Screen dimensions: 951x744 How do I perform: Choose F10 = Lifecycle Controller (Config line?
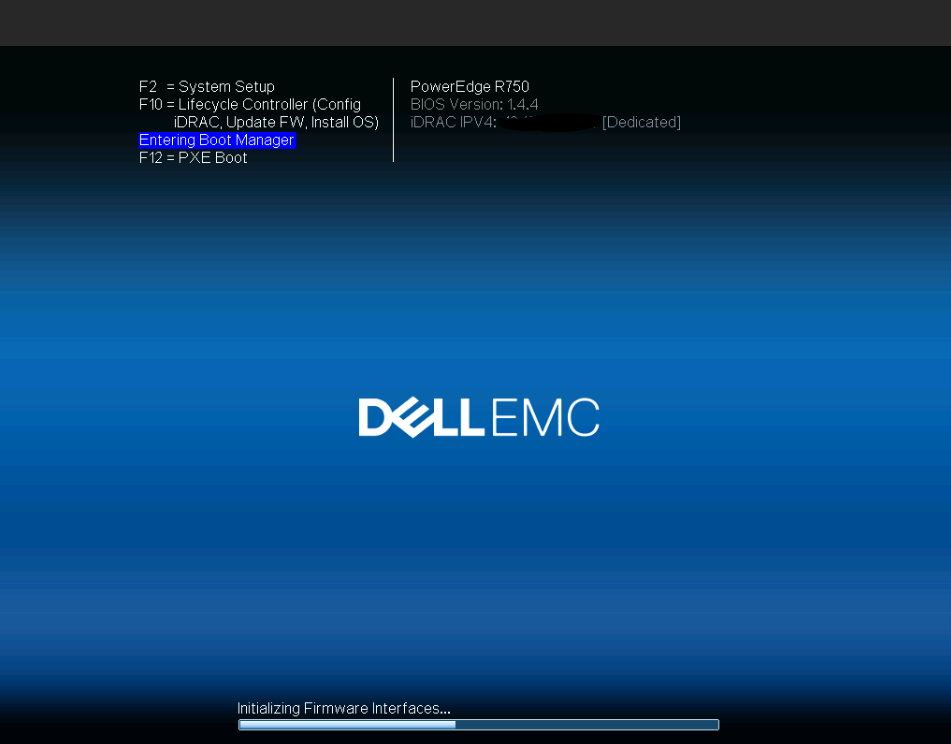point(250,104)
